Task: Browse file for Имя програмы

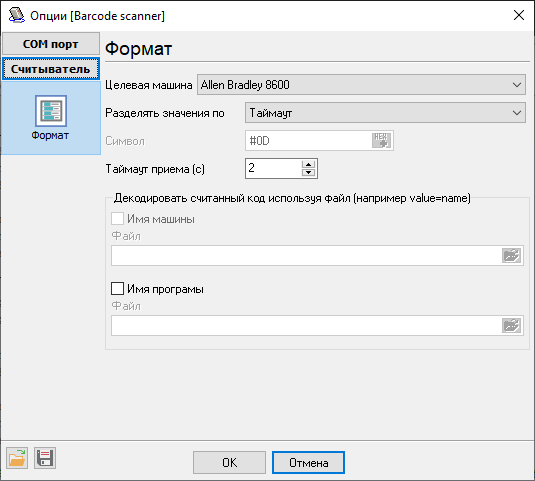Action: pyautogui.click(x=511, y=325)
